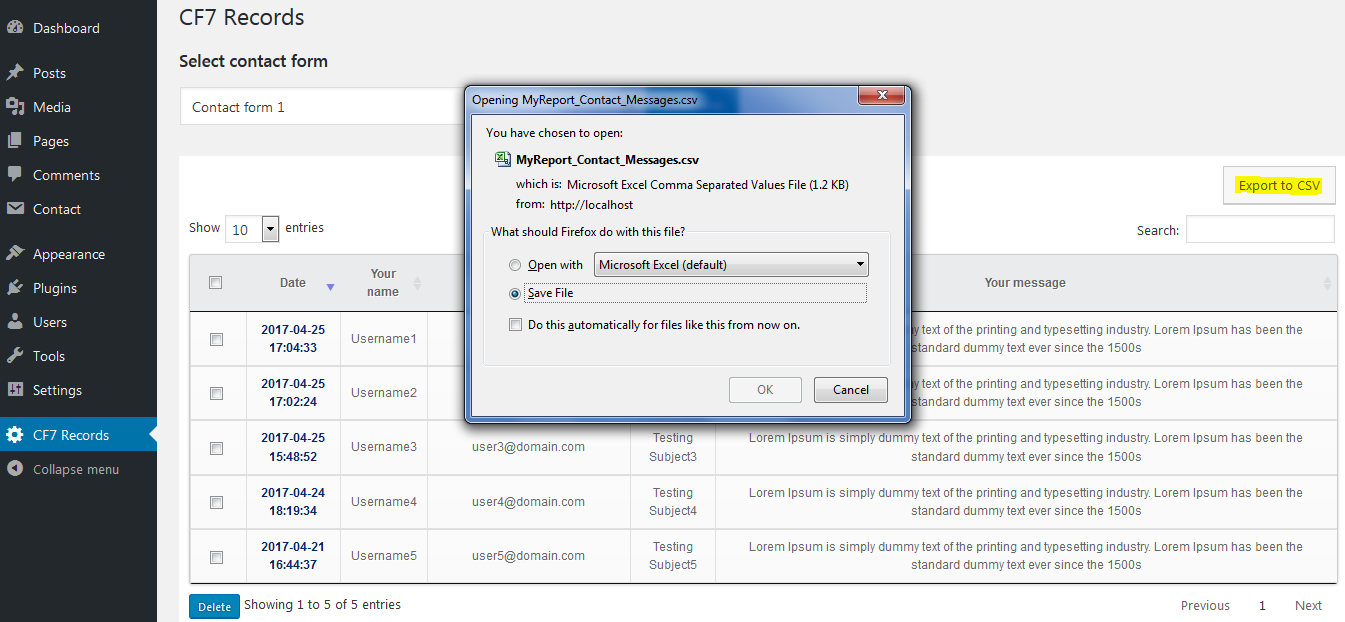Click the MyReport_Contact_Messages.csv file name
The height and width of the screenshot is (622, 1345).
(607, 159)
